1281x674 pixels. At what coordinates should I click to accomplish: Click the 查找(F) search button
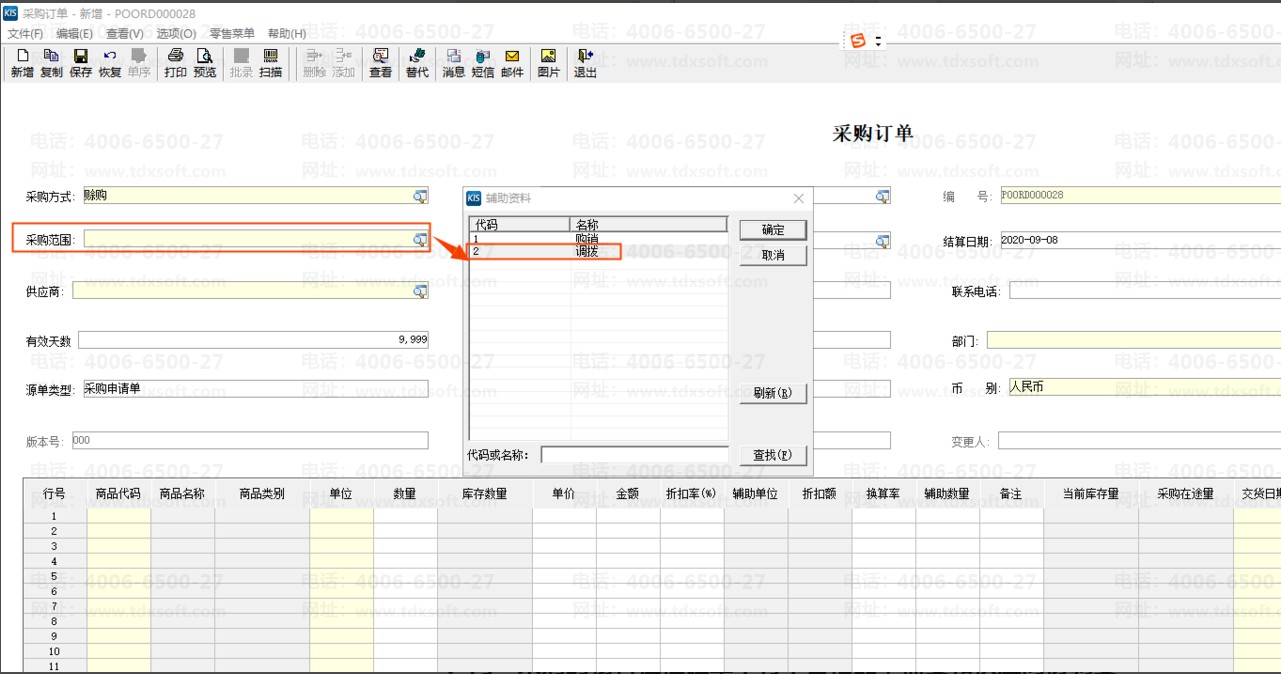(773, 455)
